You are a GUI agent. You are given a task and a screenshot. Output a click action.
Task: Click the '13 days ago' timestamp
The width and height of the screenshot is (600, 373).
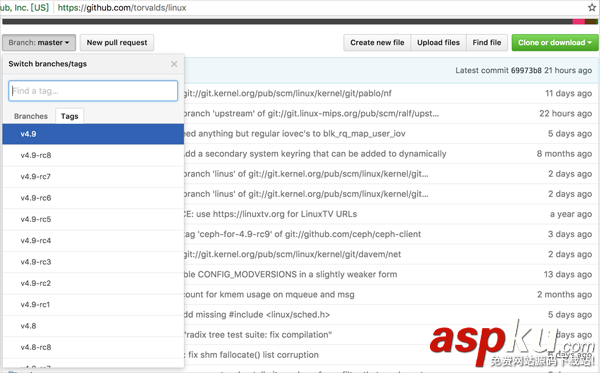click(568, 274)
